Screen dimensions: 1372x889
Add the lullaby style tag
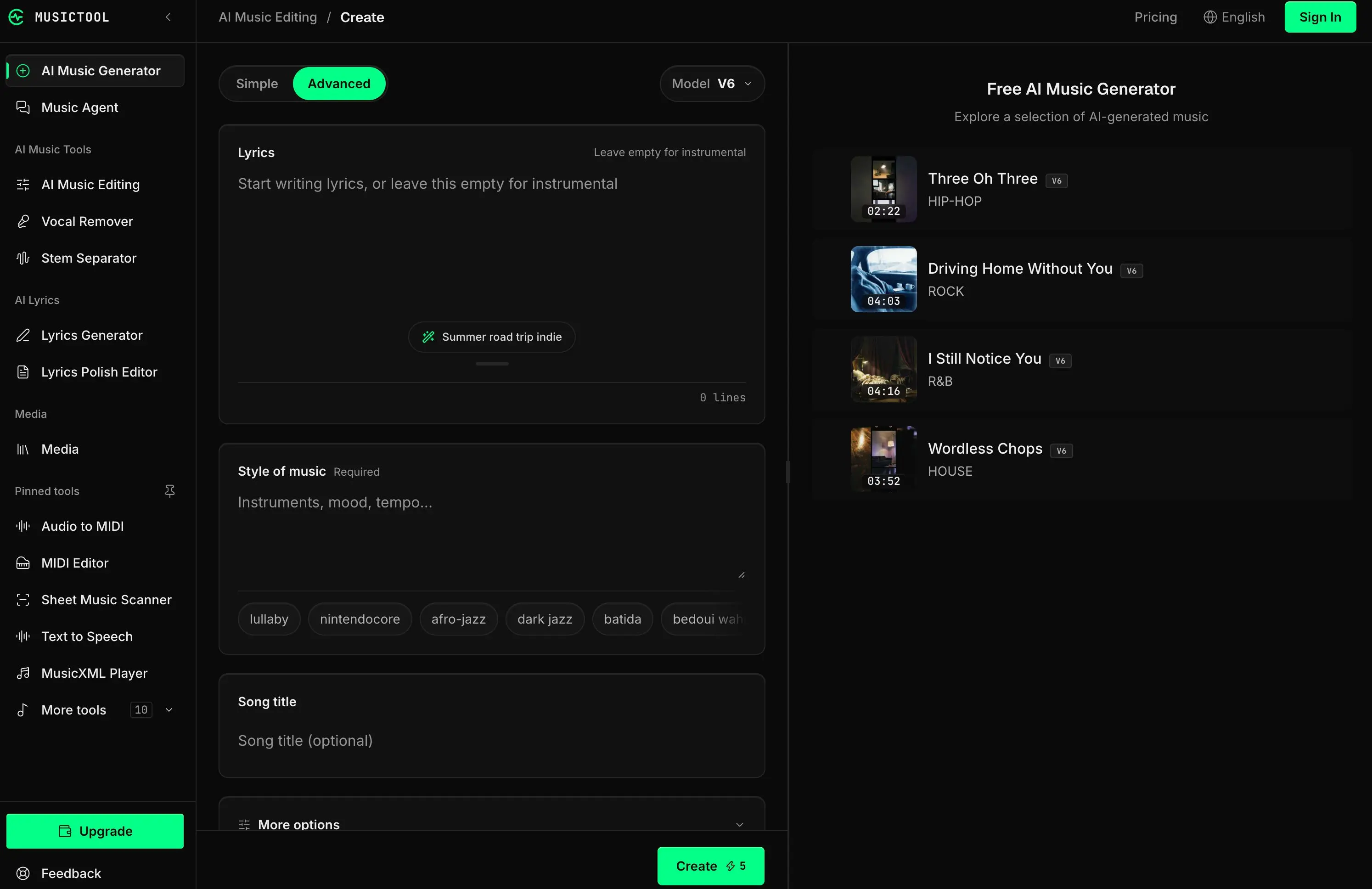tap(269, 619)
